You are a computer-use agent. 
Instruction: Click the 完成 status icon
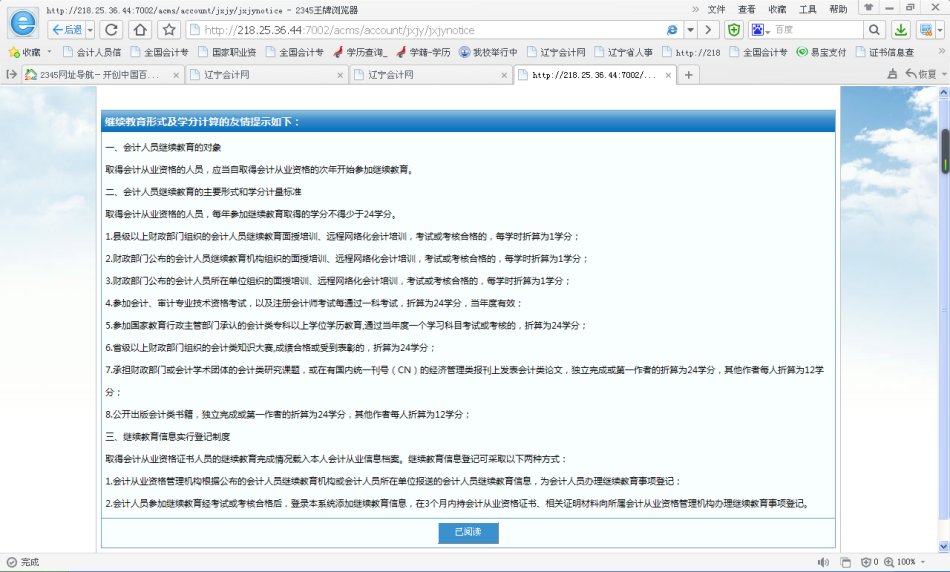[12, 562]
